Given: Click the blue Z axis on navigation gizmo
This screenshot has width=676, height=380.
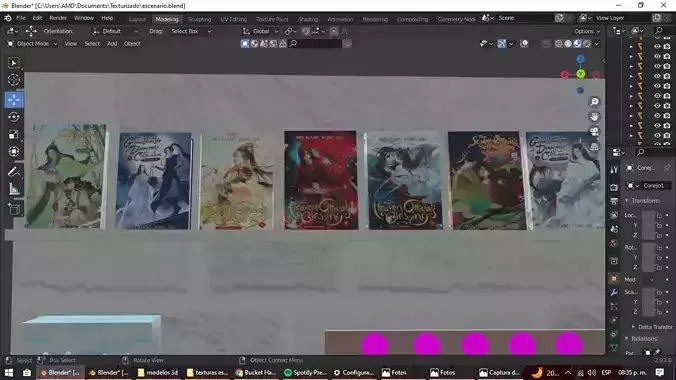Looking at the screenshot, I should [581, 59].
